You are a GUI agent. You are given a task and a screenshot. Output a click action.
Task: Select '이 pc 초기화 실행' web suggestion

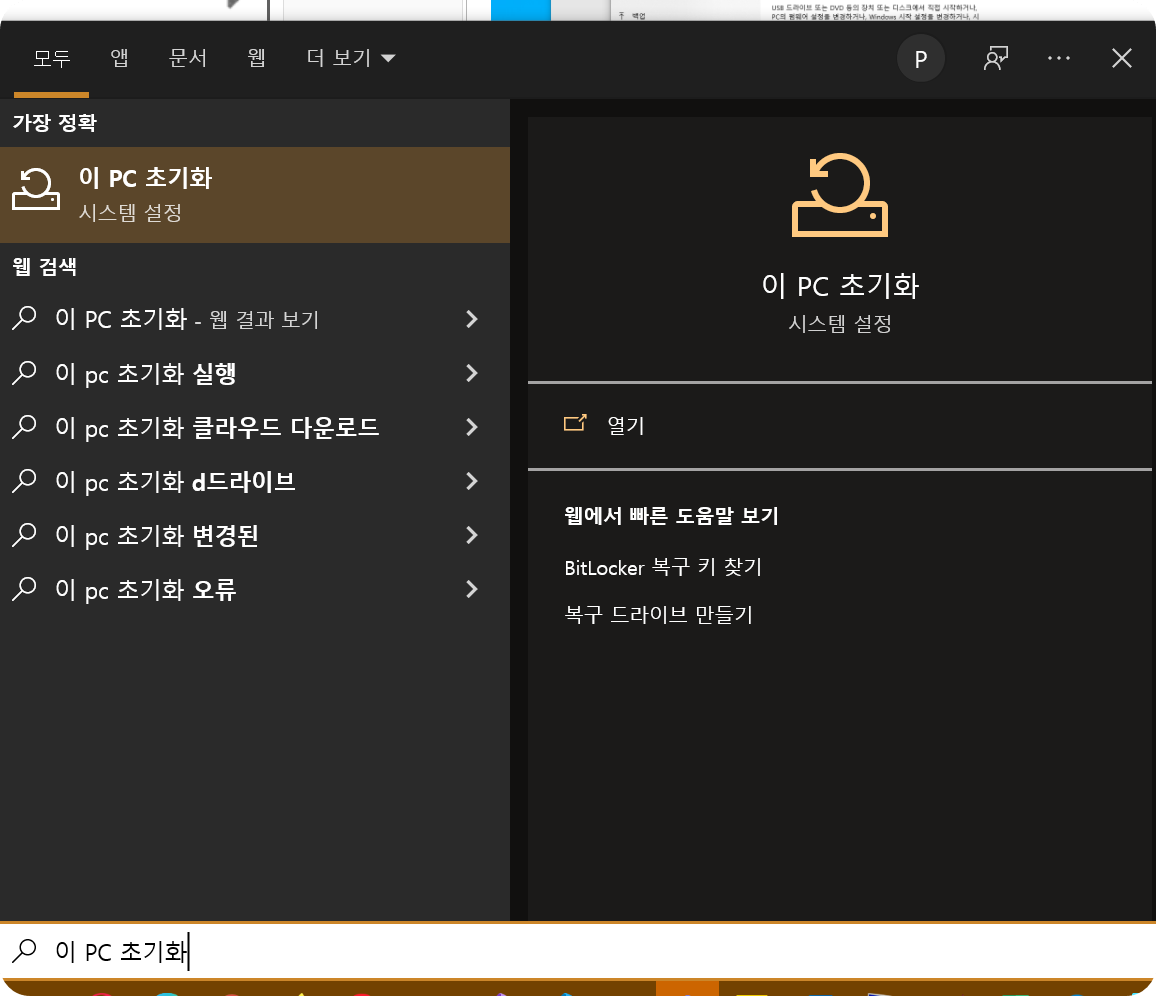(x=254, y=373)
